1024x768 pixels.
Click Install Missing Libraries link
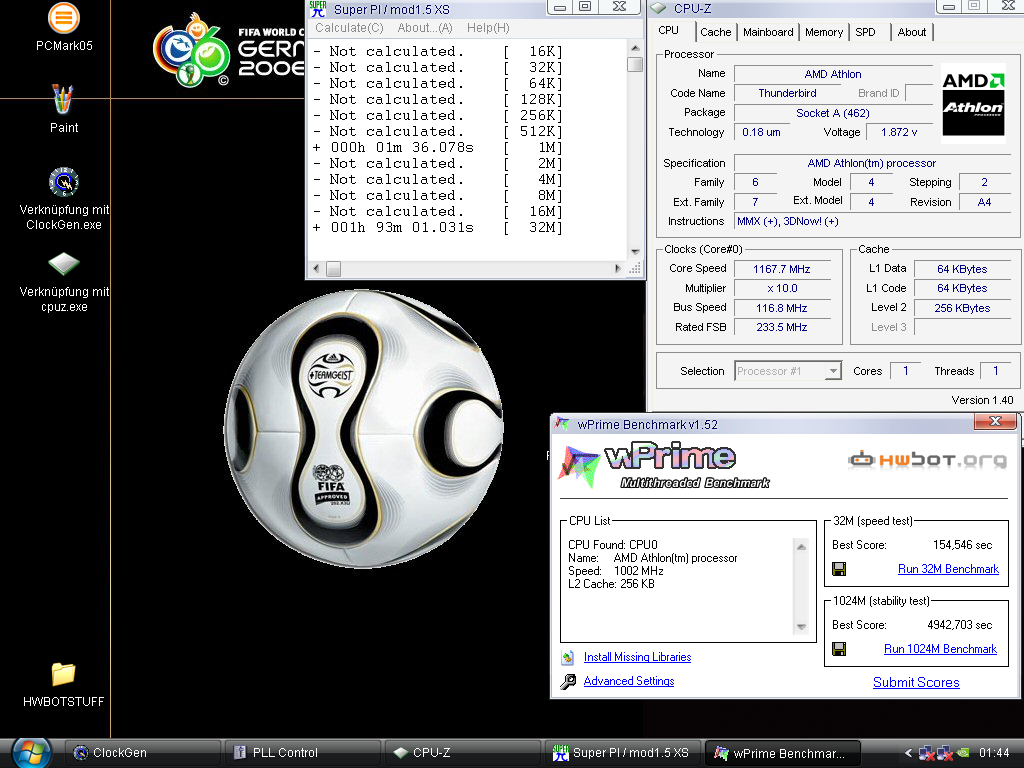pos(637,657)
